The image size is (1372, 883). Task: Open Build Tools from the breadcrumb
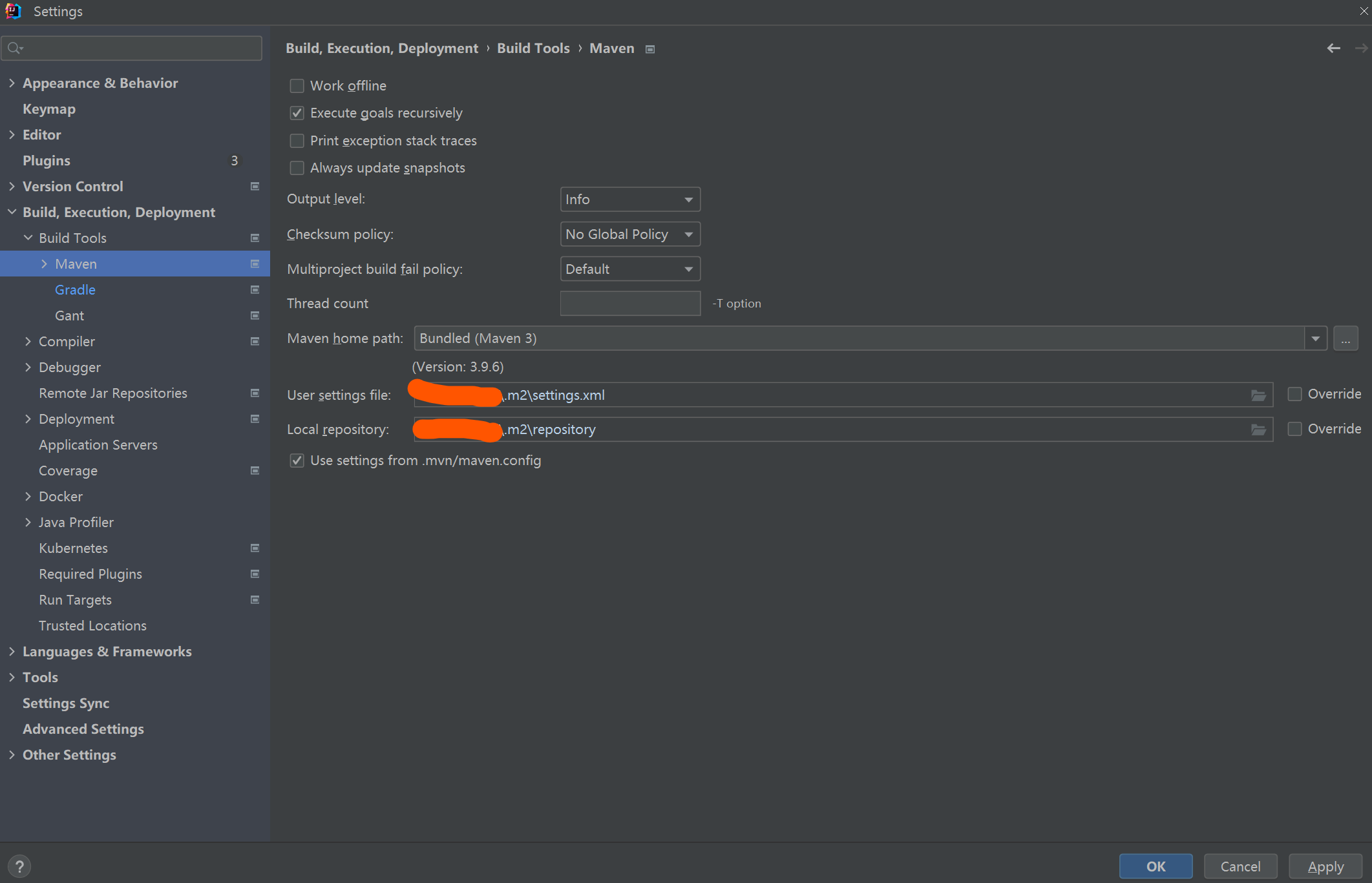point(533,48)
